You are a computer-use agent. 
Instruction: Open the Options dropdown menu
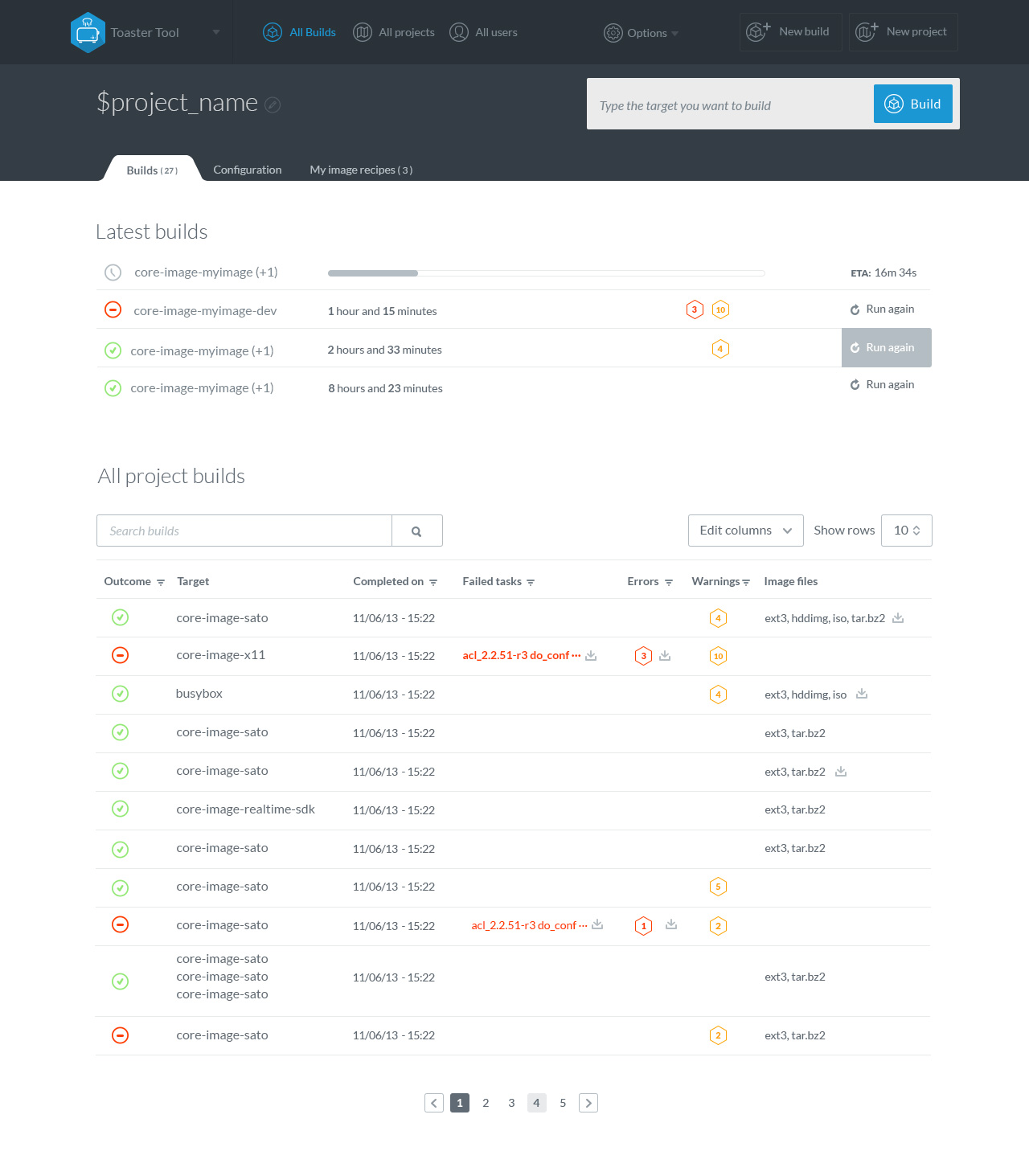tap(642, 33)
